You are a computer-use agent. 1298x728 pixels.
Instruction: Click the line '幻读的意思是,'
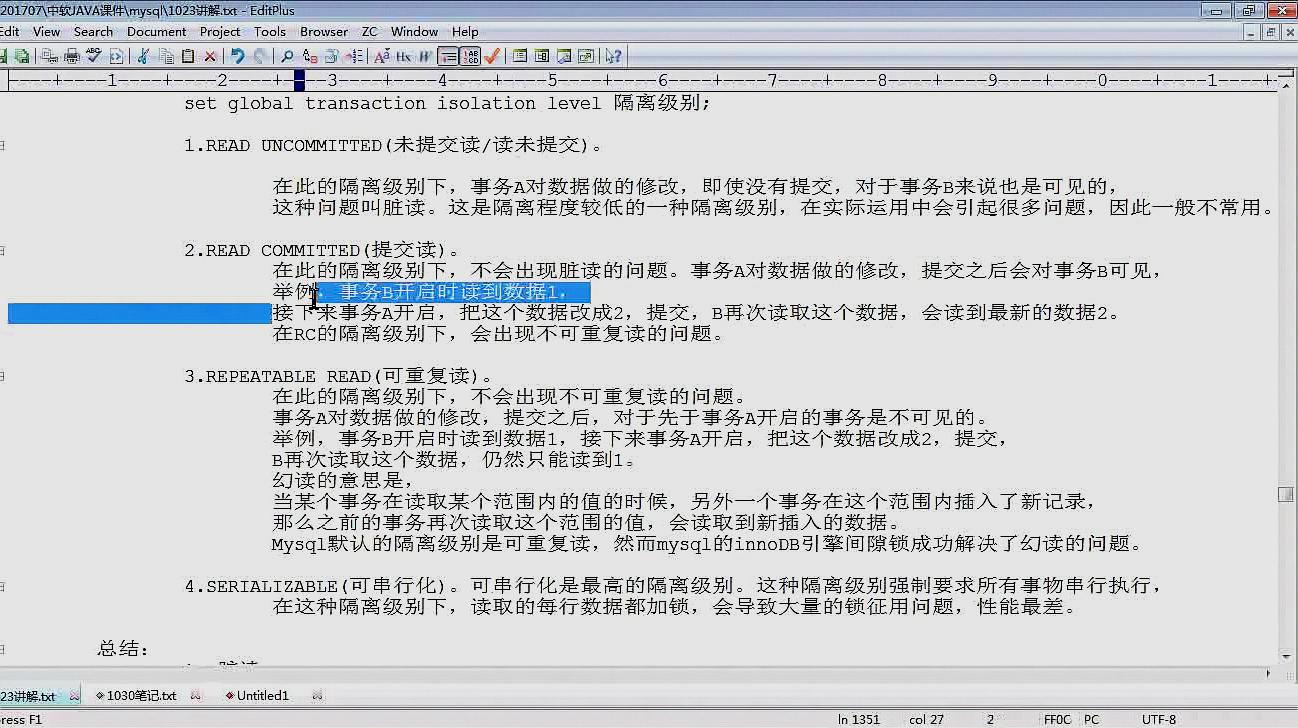(343, 481)
